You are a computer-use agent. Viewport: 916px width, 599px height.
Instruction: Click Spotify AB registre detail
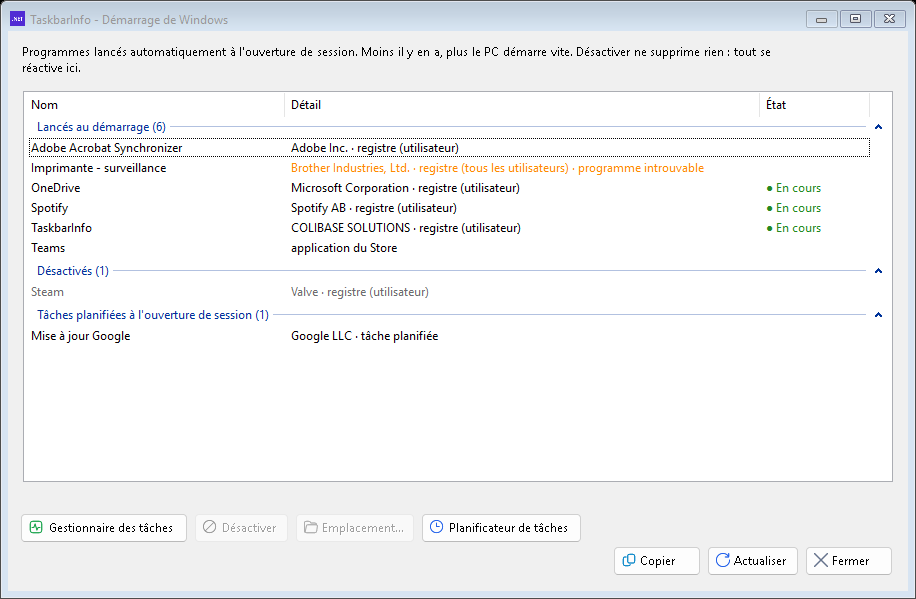point(374,208)
